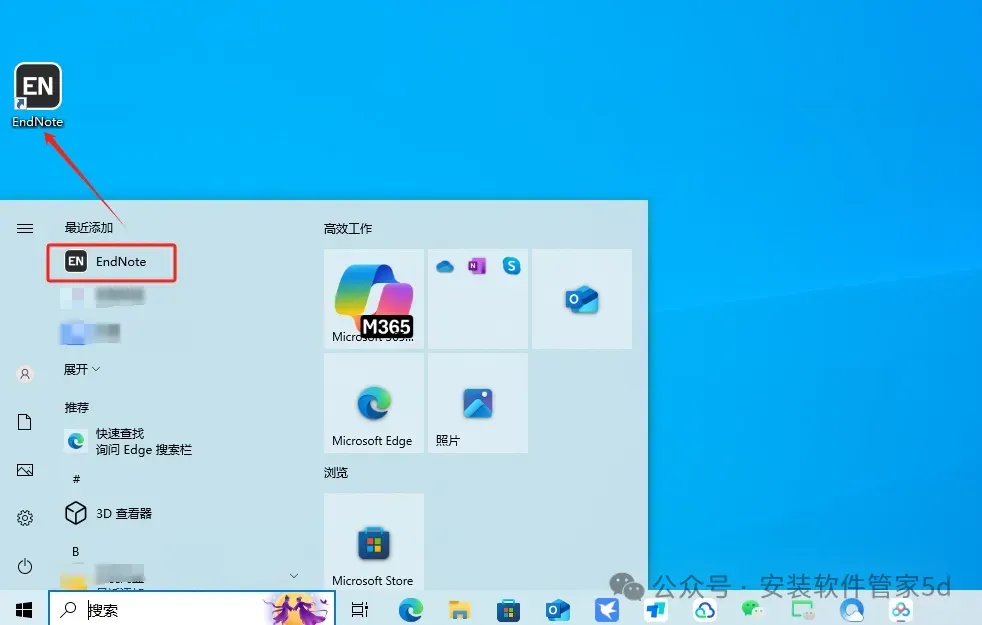The image size is (982, 625).
Task: Open the Outlook tile in Start menu
Action: pos(582,299)
